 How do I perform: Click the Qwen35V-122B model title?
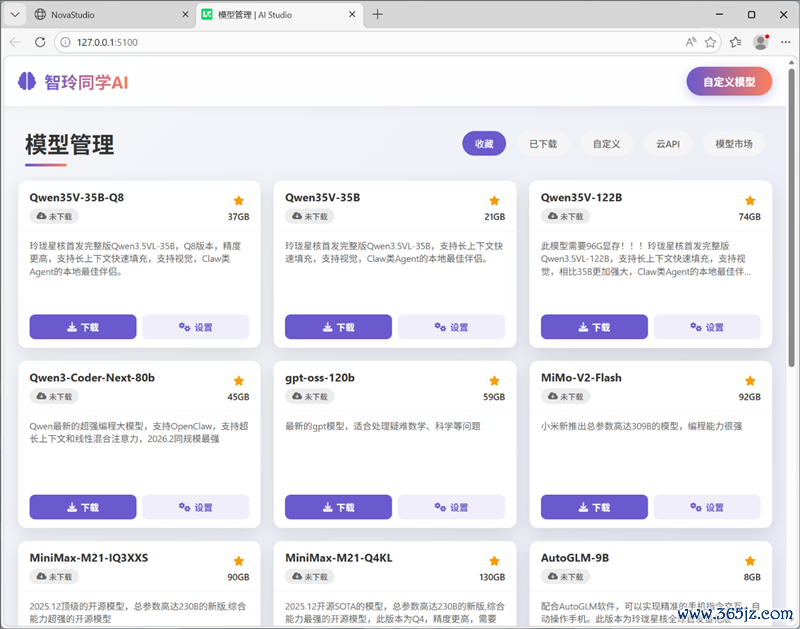click(x=581, y=197)
